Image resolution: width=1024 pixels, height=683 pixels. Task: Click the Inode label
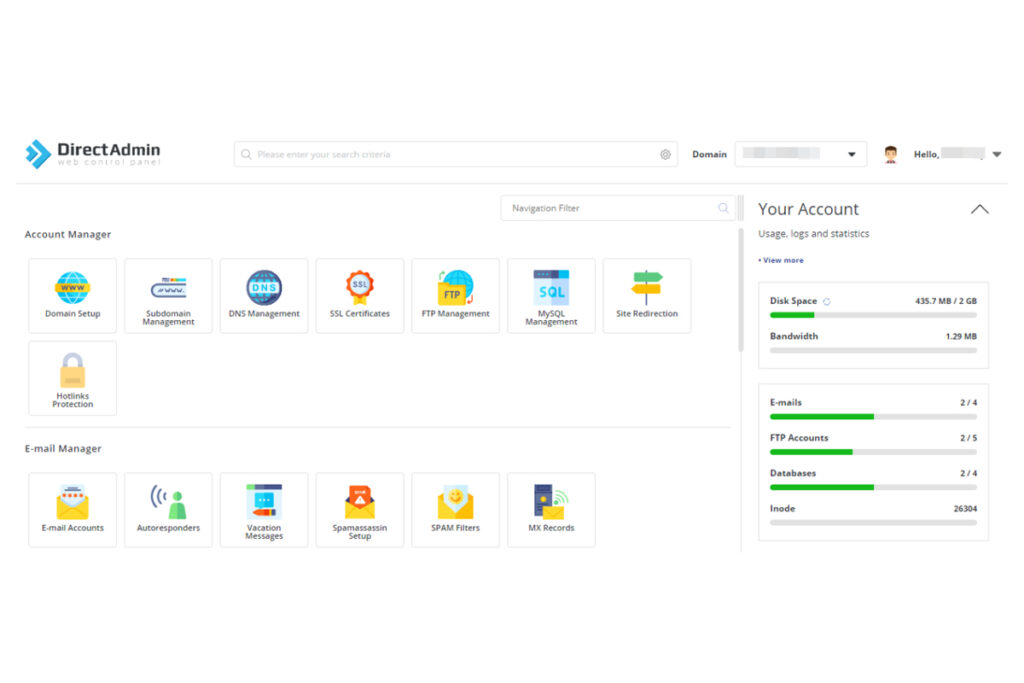click(x=782, y=509)
